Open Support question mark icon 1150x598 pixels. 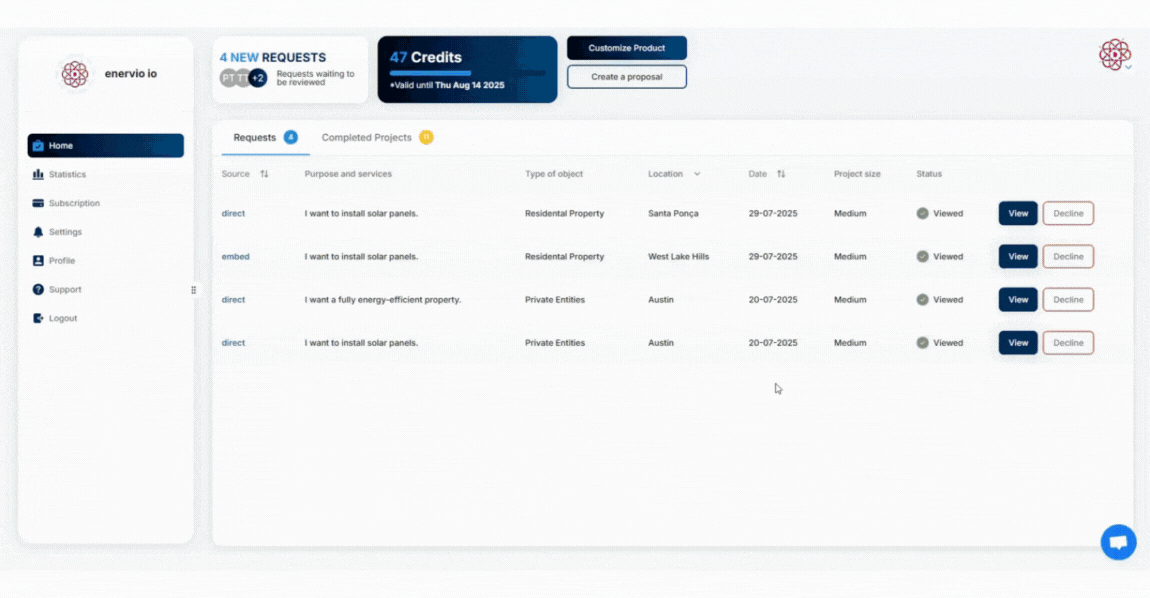38,290
